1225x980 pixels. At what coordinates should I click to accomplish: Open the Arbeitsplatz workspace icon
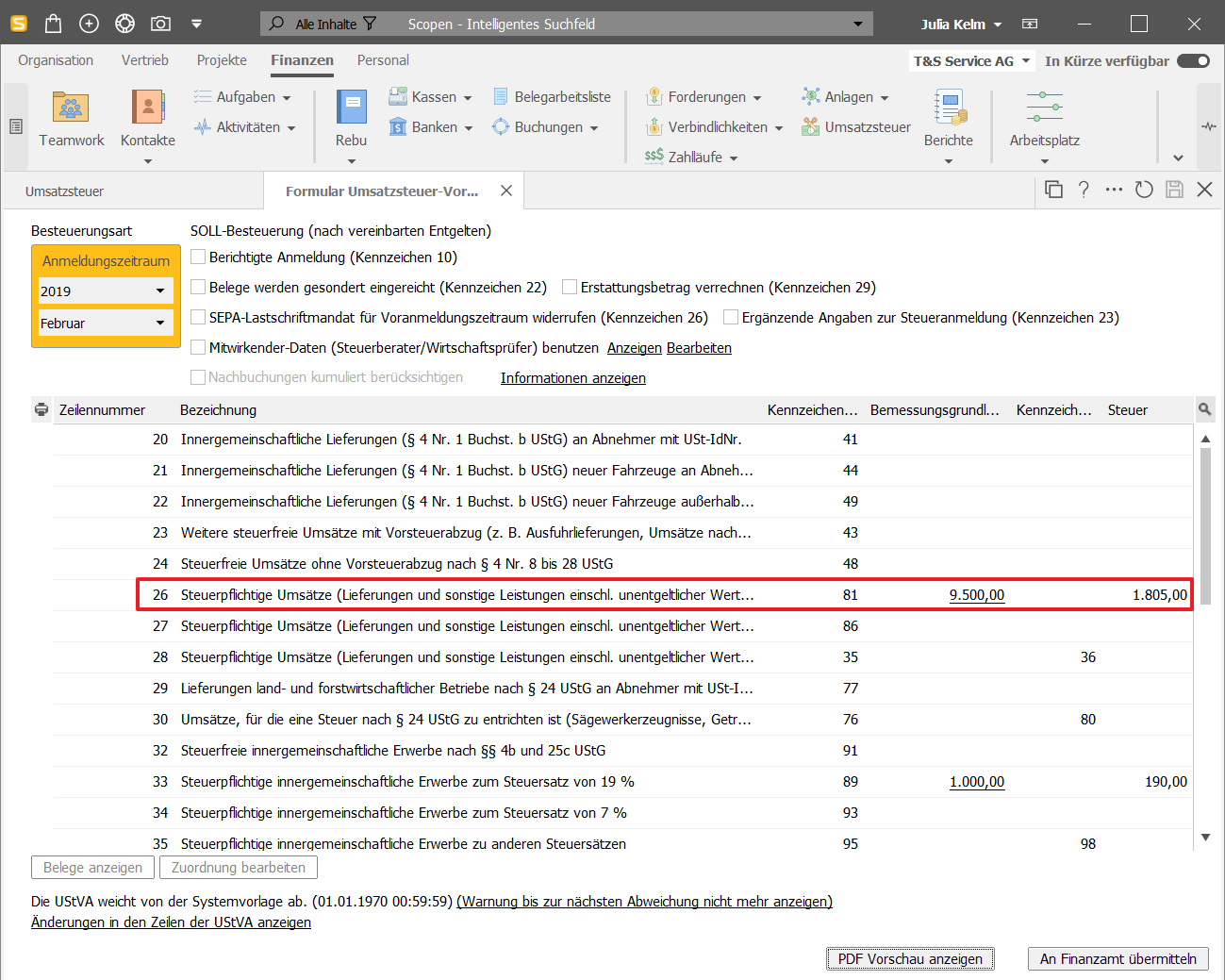click(x=1044, y=107)
